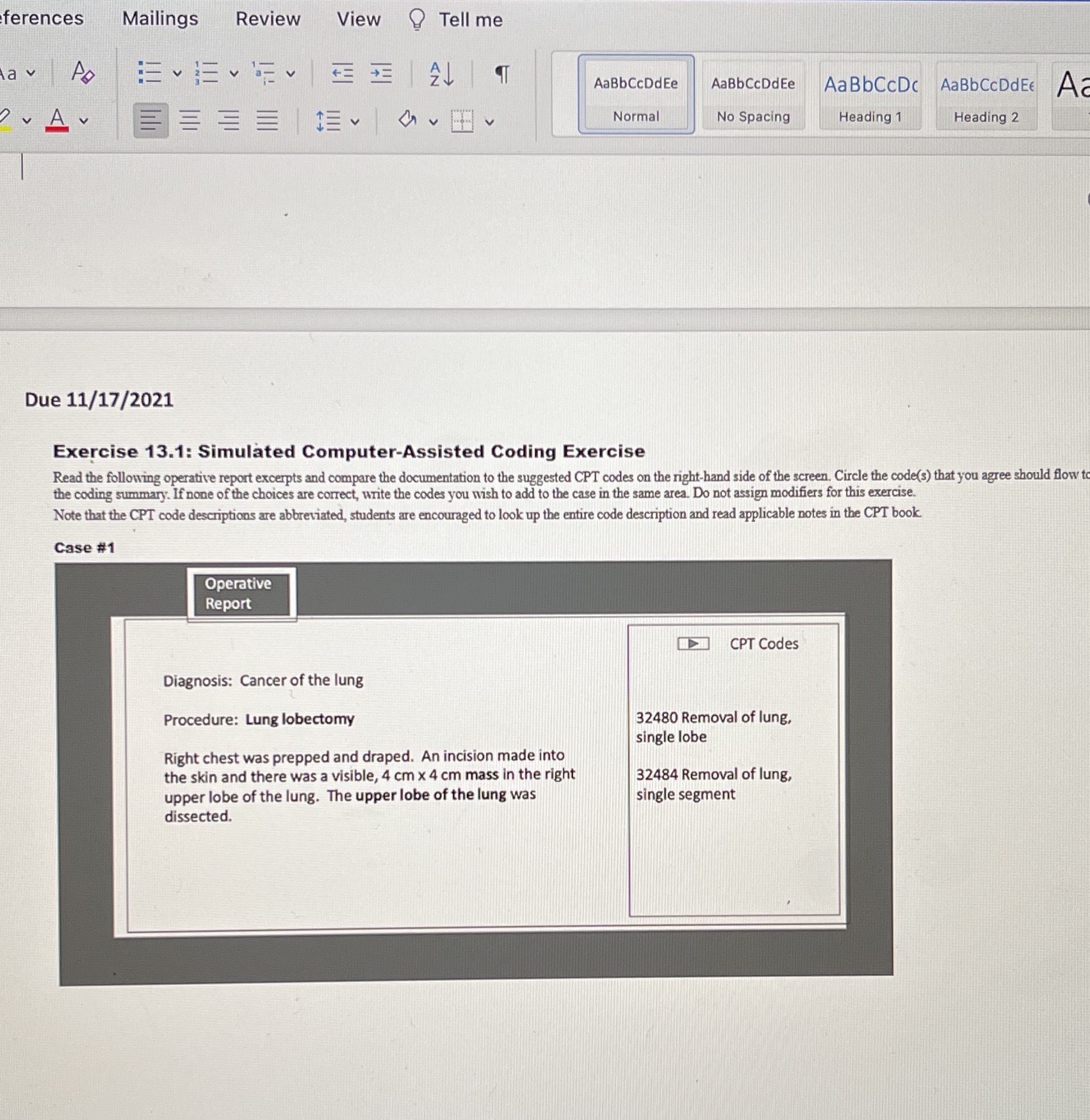Click the Exercise 13.1 heading
Viewport: 1090px width, 1120px height.
tap(349, 451)
